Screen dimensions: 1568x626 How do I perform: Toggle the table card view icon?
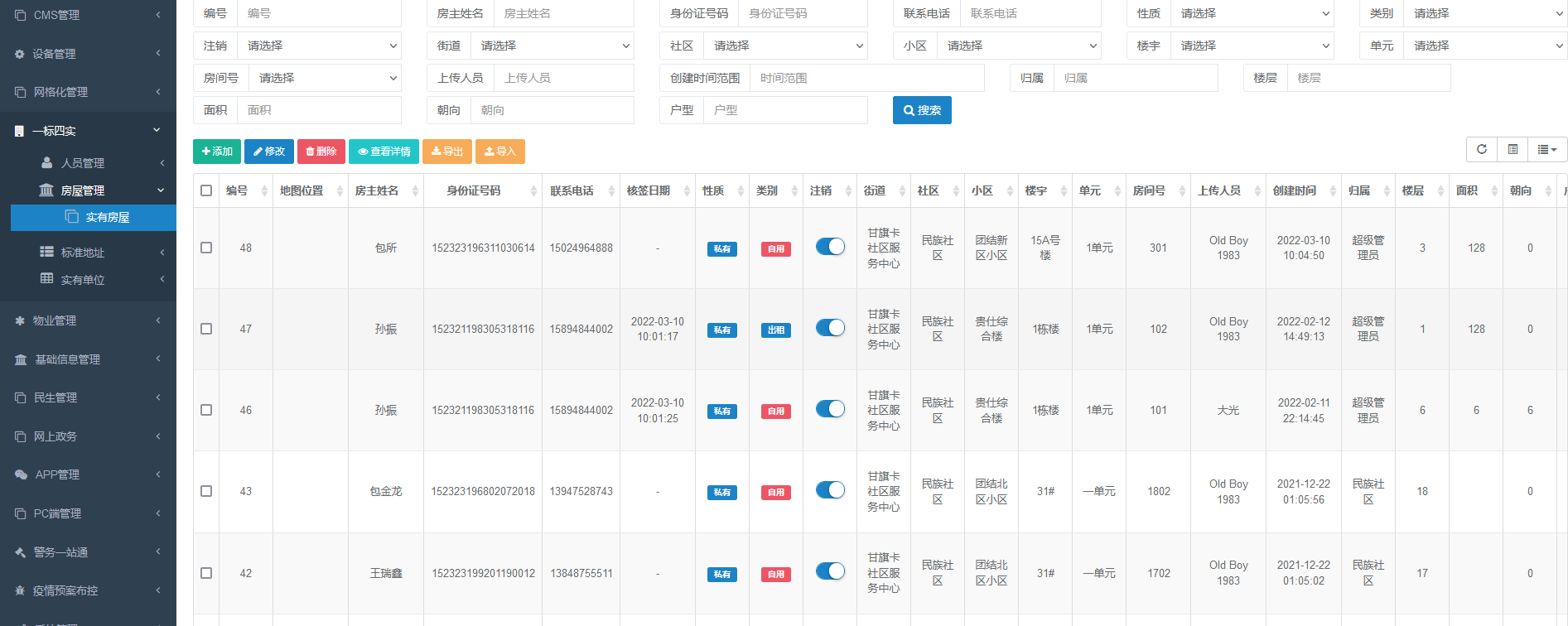pos(1513,150)
